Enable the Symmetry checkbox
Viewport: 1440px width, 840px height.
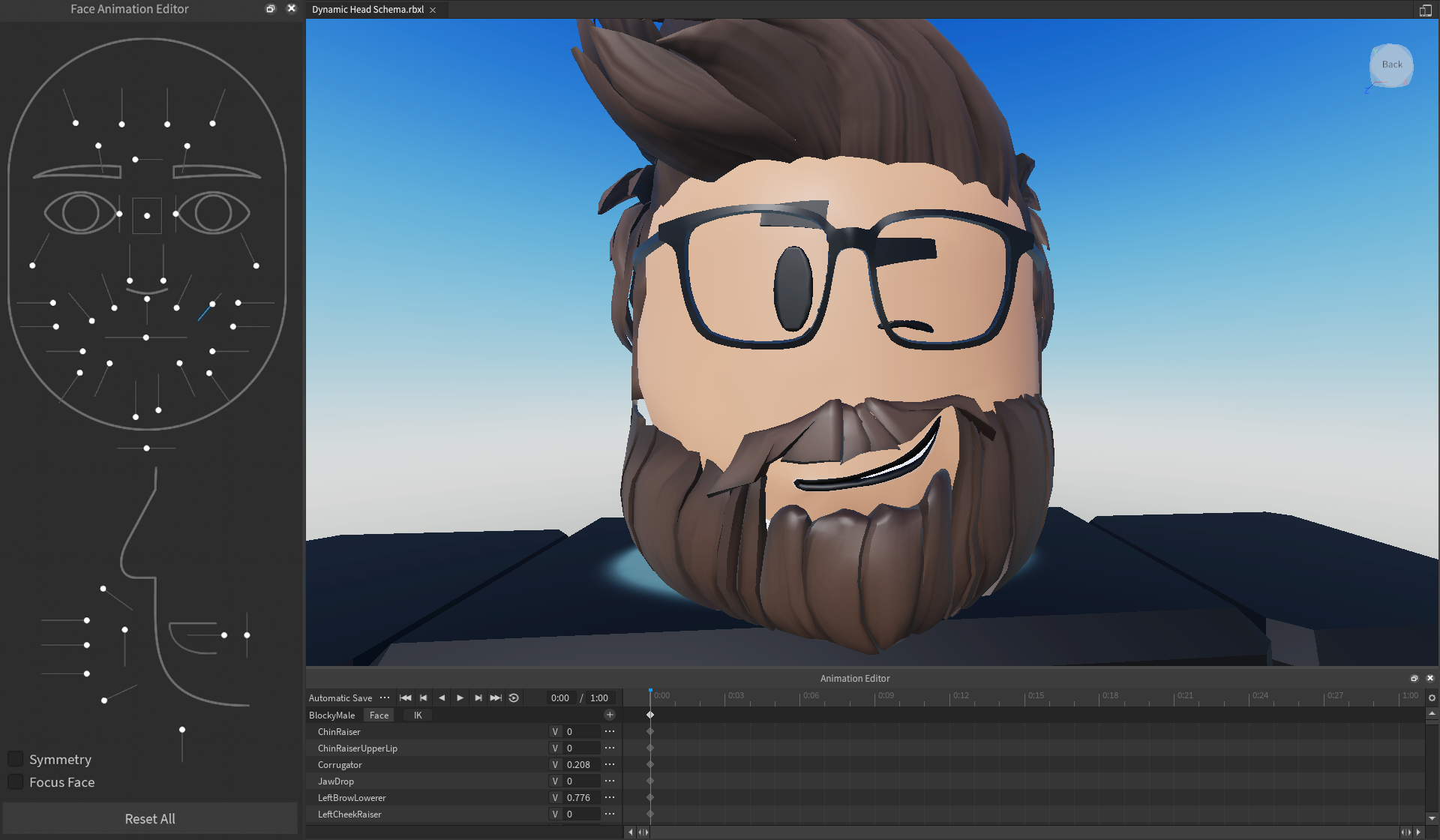pos(15,759)
